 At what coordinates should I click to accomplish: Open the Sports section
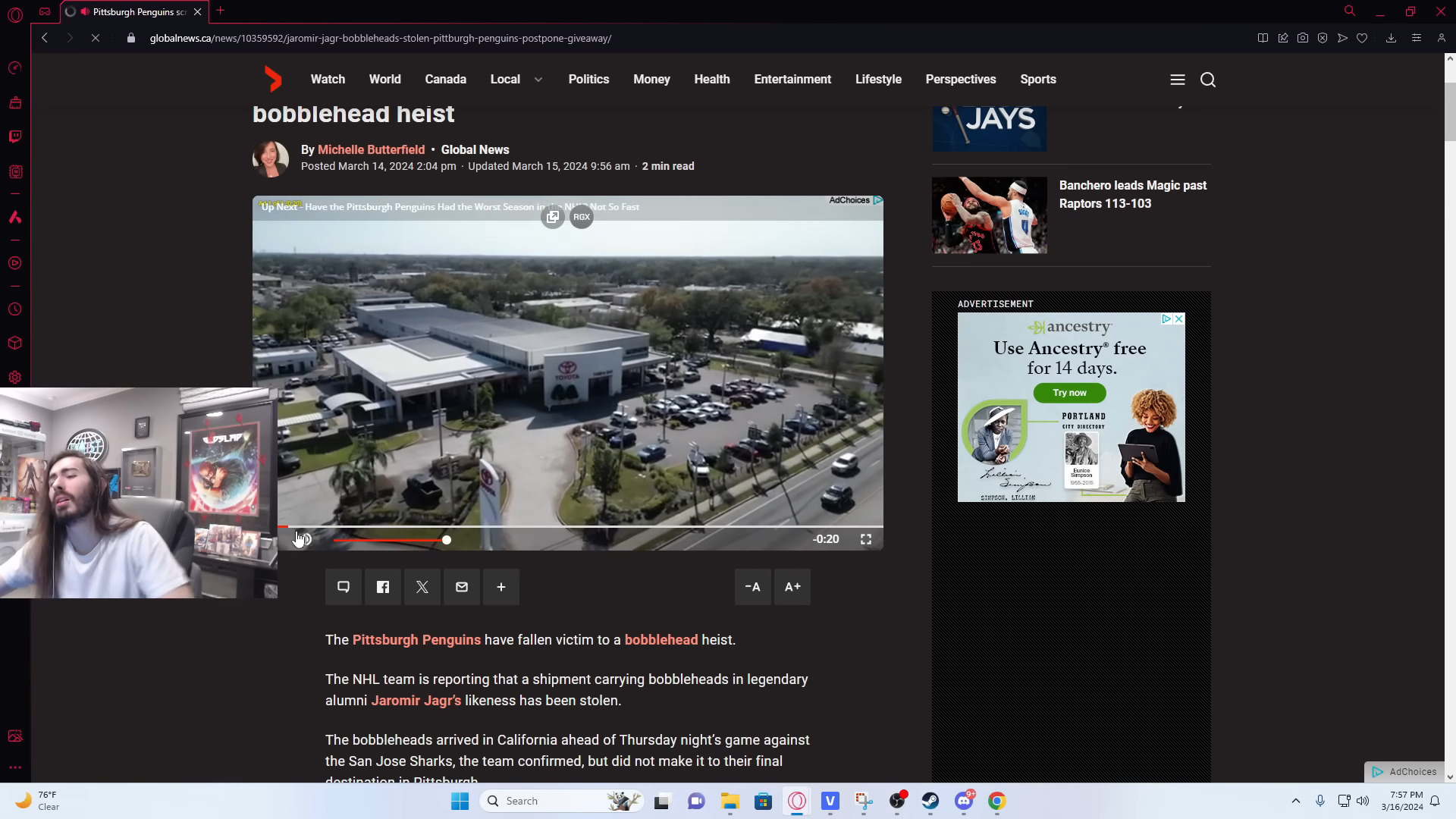coord(1038,80)
